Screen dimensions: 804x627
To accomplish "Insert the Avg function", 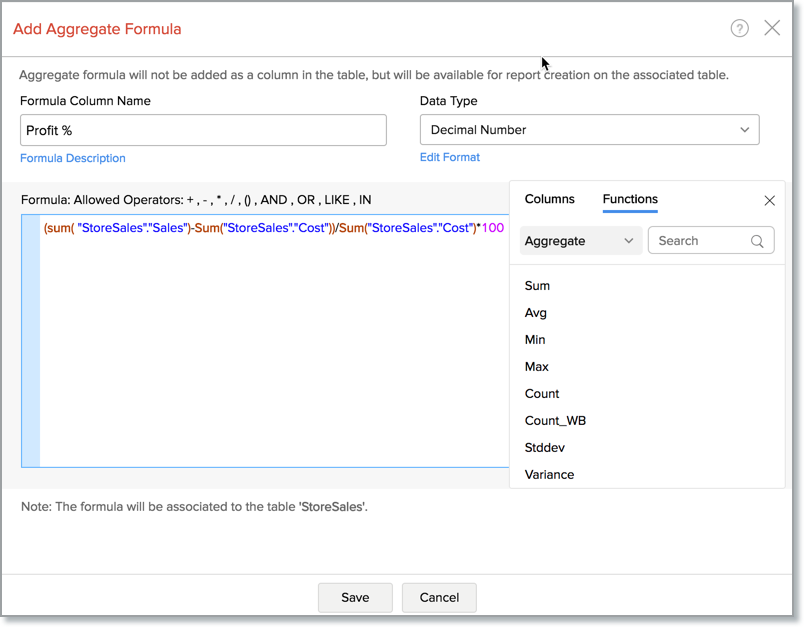I will point(536,313).
